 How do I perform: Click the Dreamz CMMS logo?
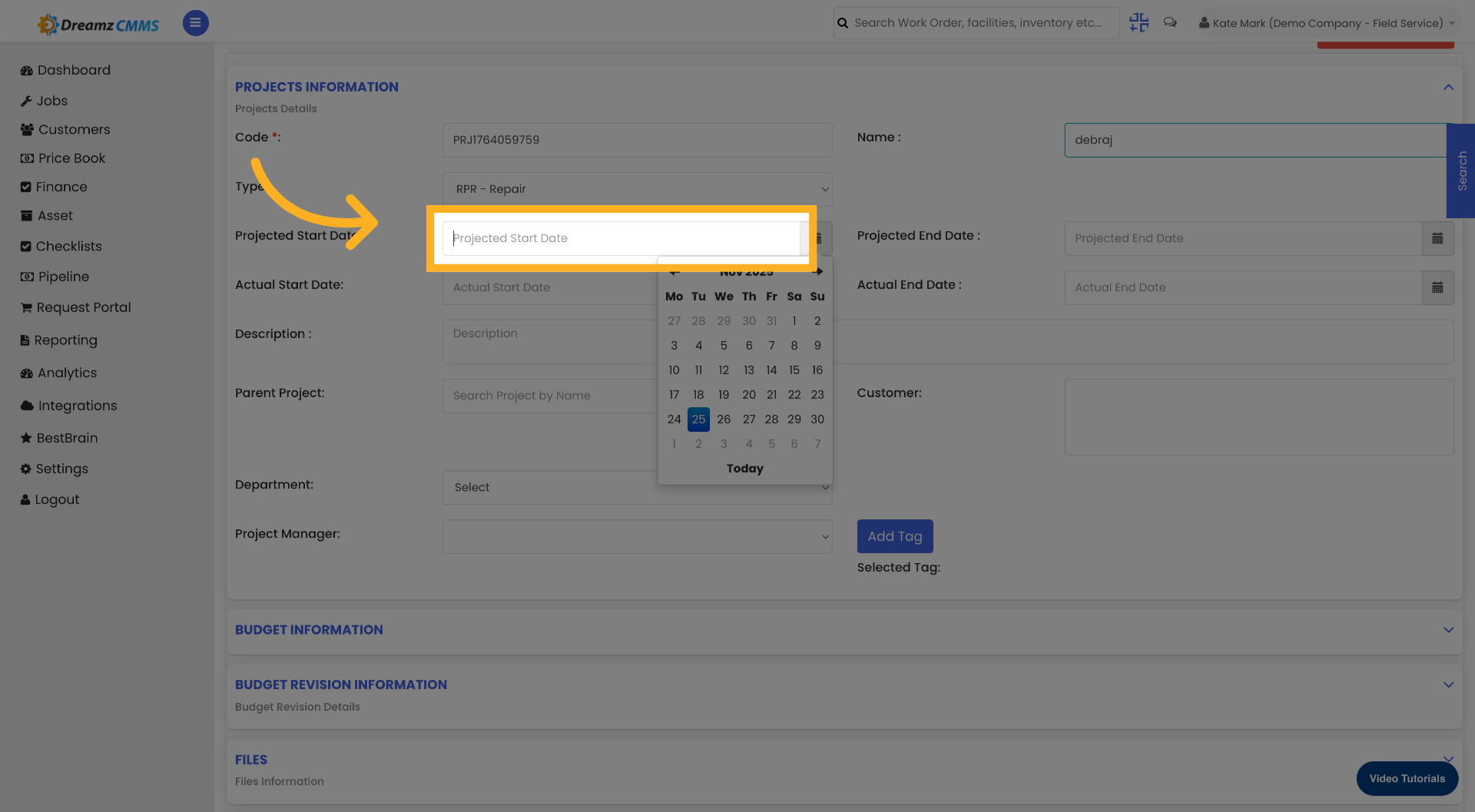point(98,25)
